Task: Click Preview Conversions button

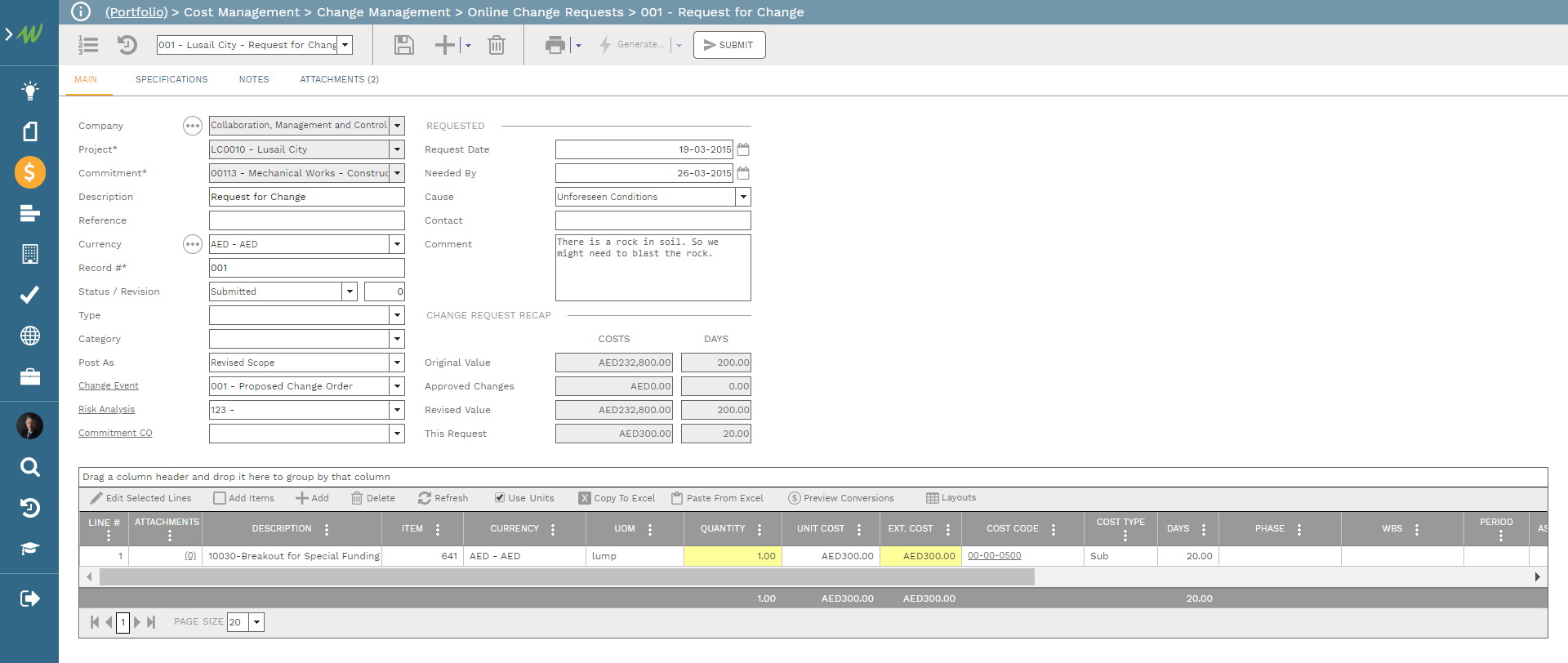Action: (840, 498)
